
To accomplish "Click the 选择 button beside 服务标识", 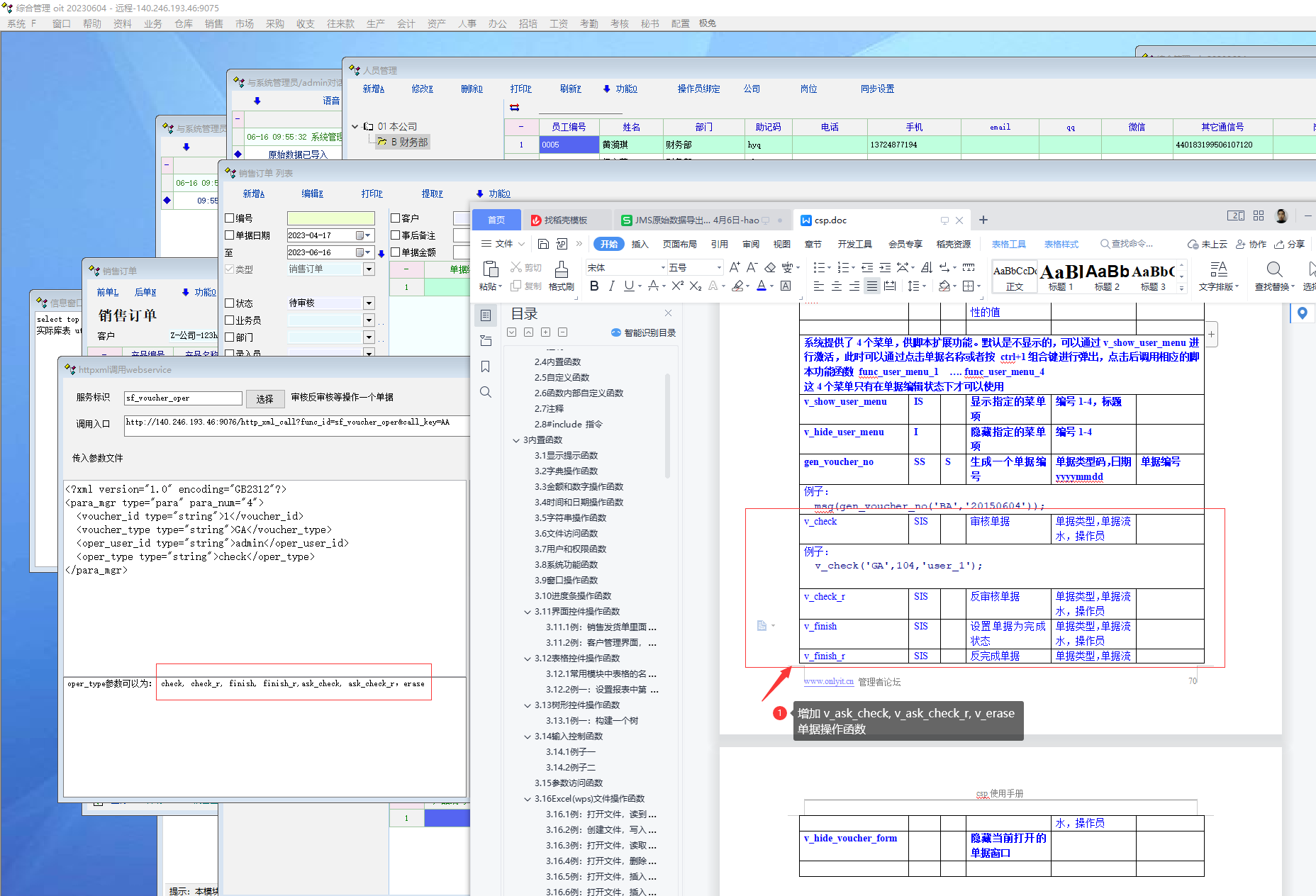I will (x=264, y=399).
